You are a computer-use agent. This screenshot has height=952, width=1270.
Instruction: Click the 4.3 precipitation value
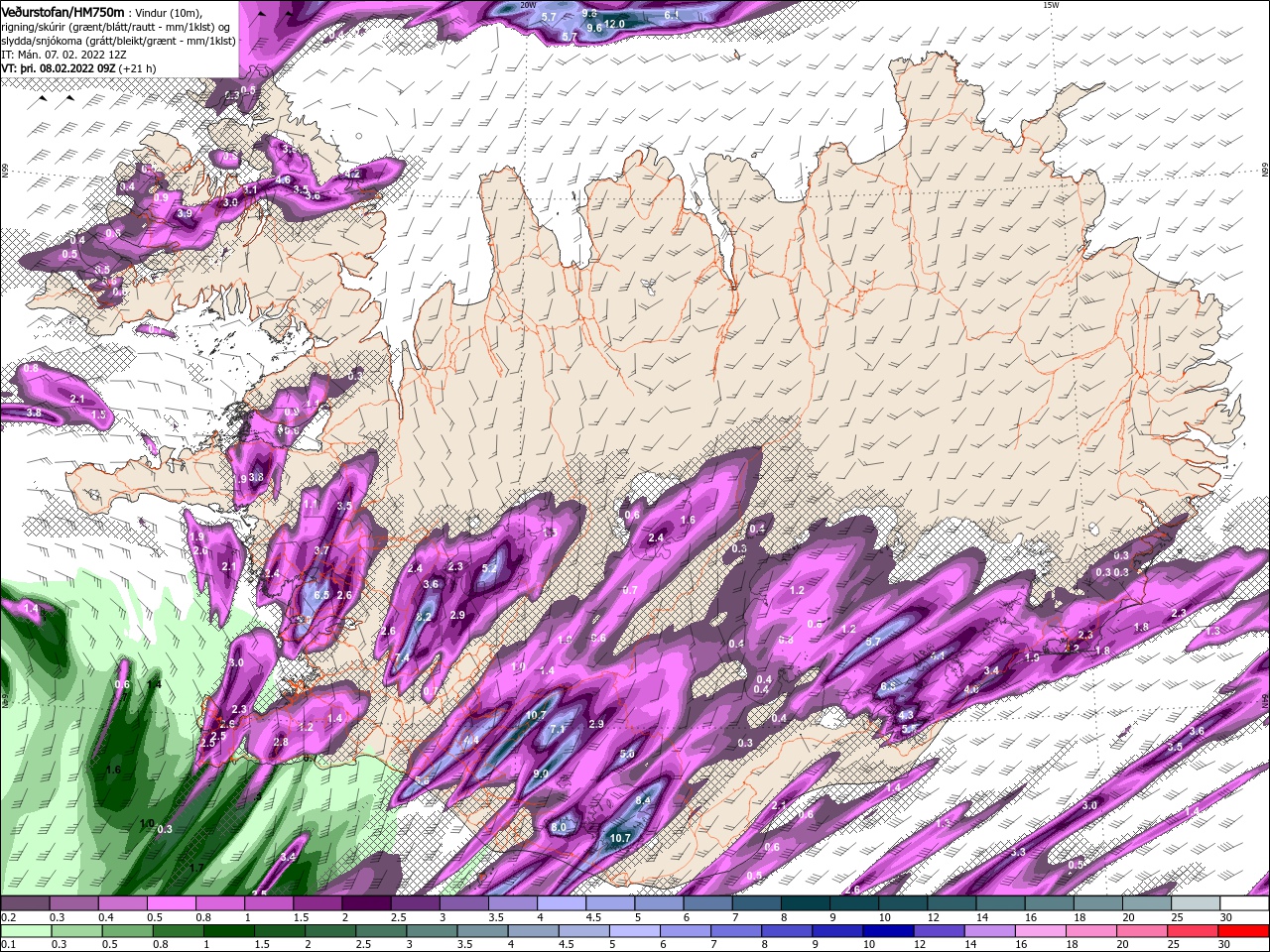905,715
